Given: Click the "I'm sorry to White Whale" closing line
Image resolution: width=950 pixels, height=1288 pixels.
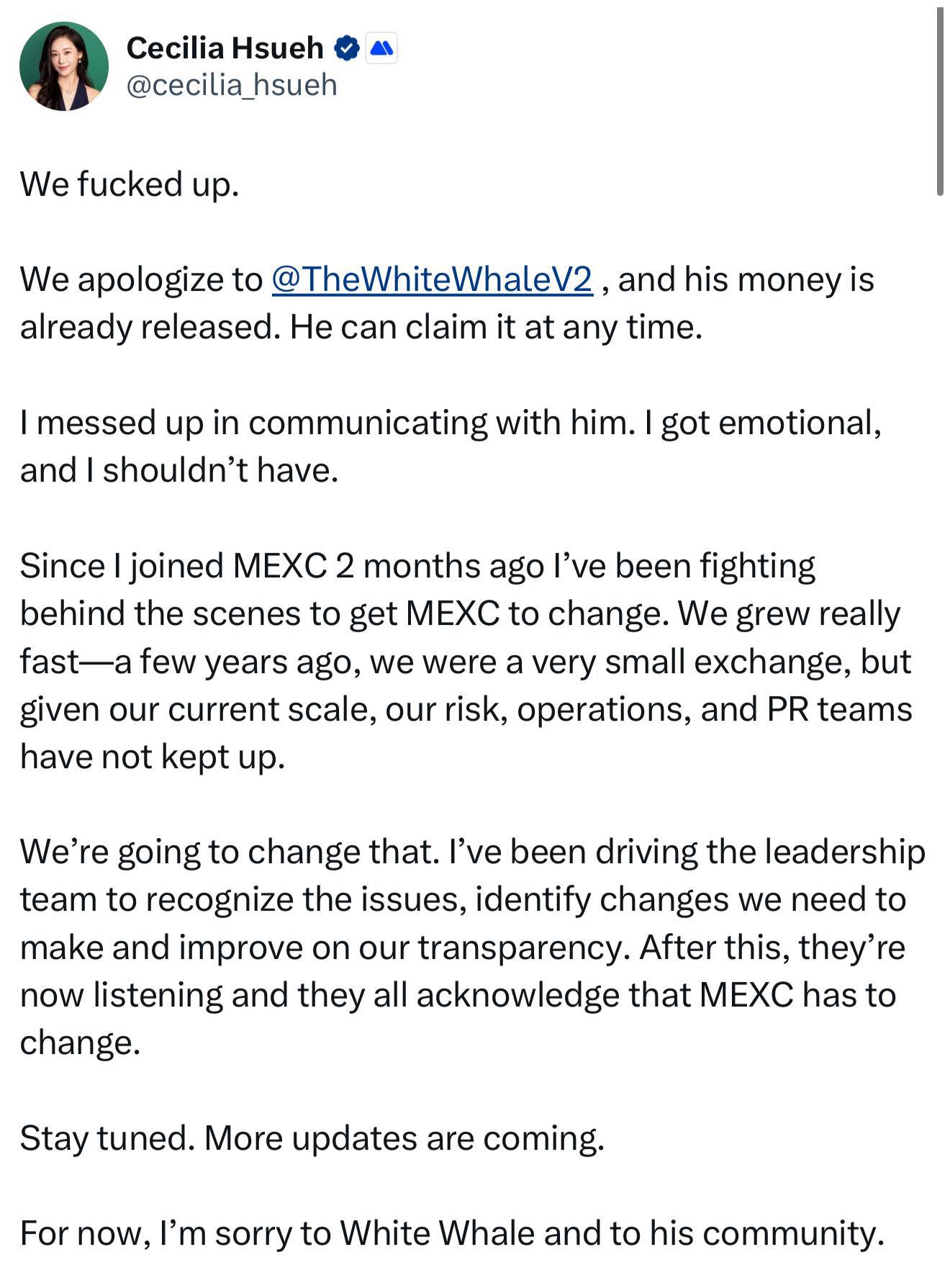Looking at the screenshot, I should click(452, 1233).
